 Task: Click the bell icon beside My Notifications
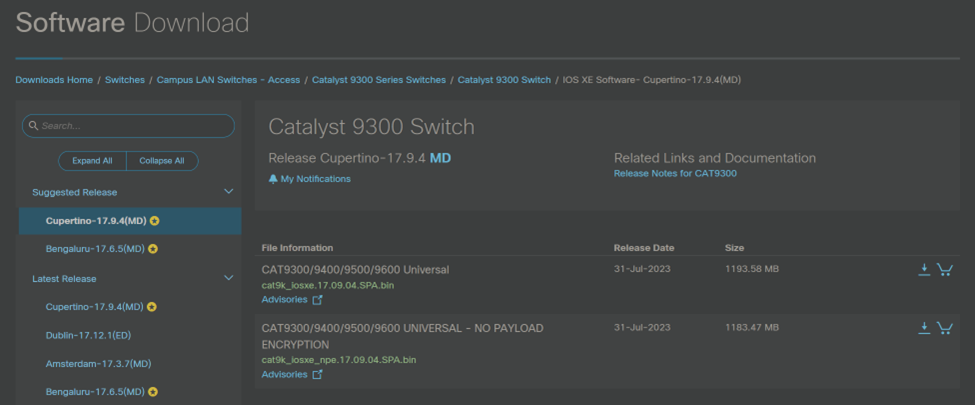pyautogui.click(x=273, y=179)
